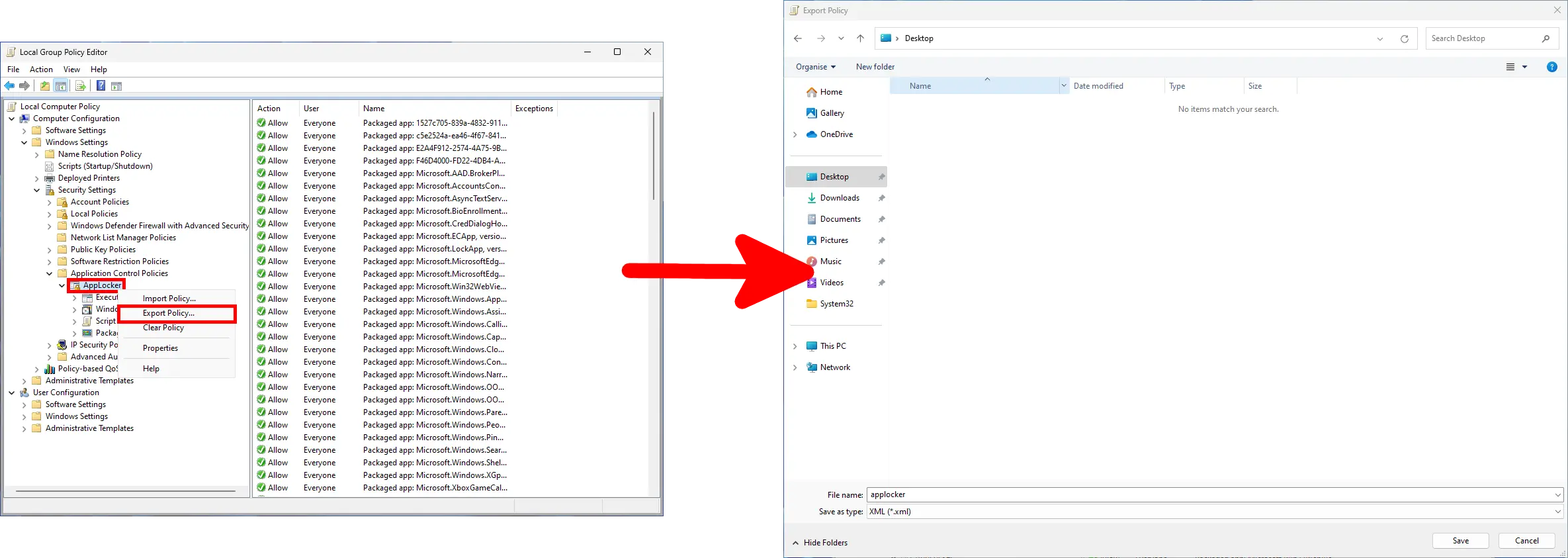Screen dimensions: 1568x558
Task: Go up one folder in Export dialog
Action: click(860, 38)
